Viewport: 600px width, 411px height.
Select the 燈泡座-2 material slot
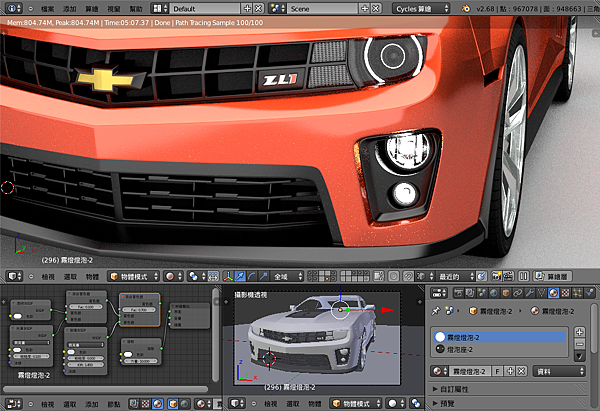[500, 349]
